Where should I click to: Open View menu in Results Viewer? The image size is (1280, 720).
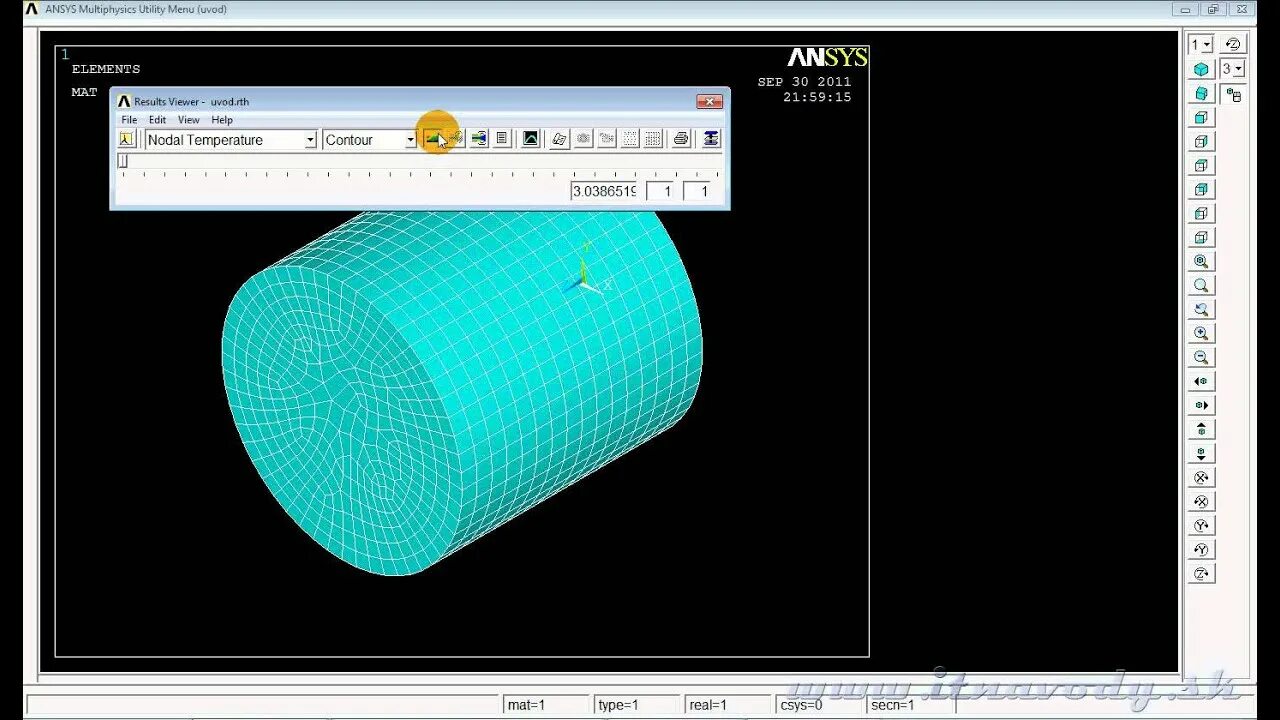point(189,120)
